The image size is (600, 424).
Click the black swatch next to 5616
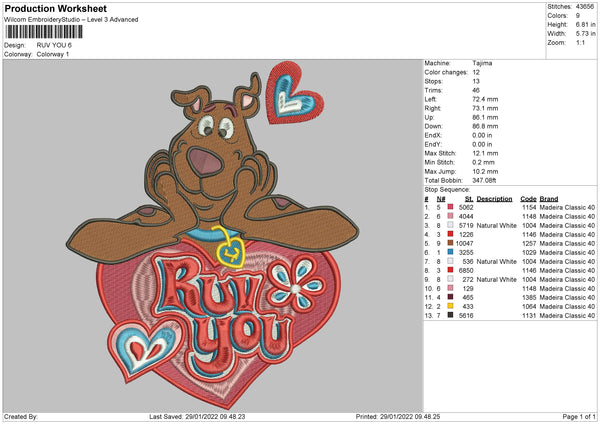click(x=450, y=315)
